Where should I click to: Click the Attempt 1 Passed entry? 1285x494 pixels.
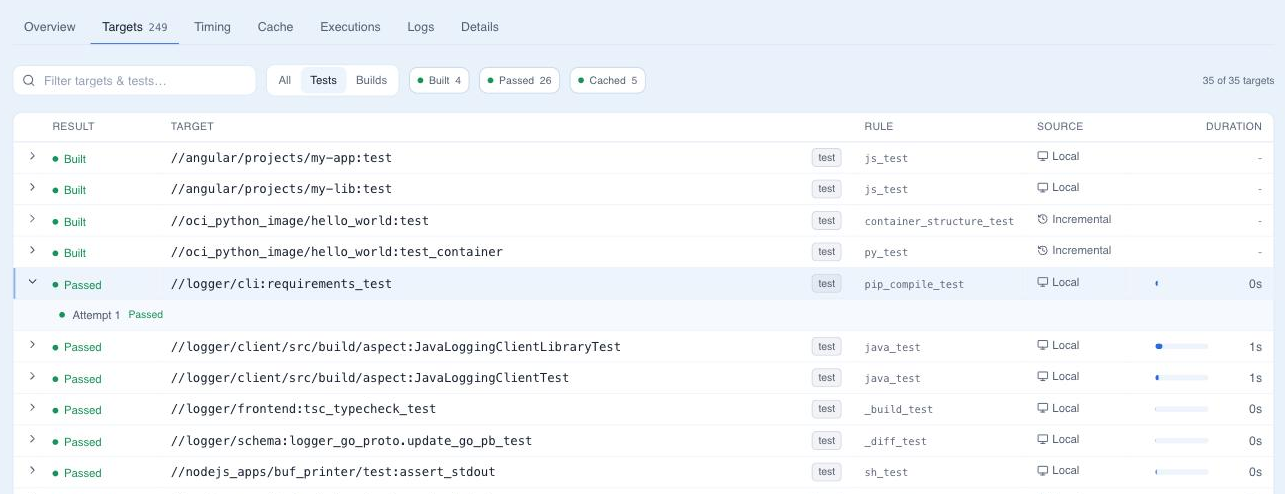(111, 315)
